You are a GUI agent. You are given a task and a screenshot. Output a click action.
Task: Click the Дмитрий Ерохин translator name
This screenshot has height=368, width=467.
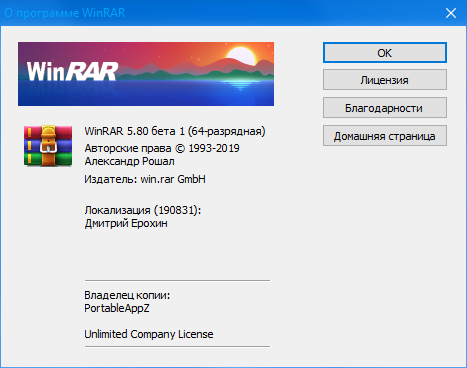pos(126,223)
